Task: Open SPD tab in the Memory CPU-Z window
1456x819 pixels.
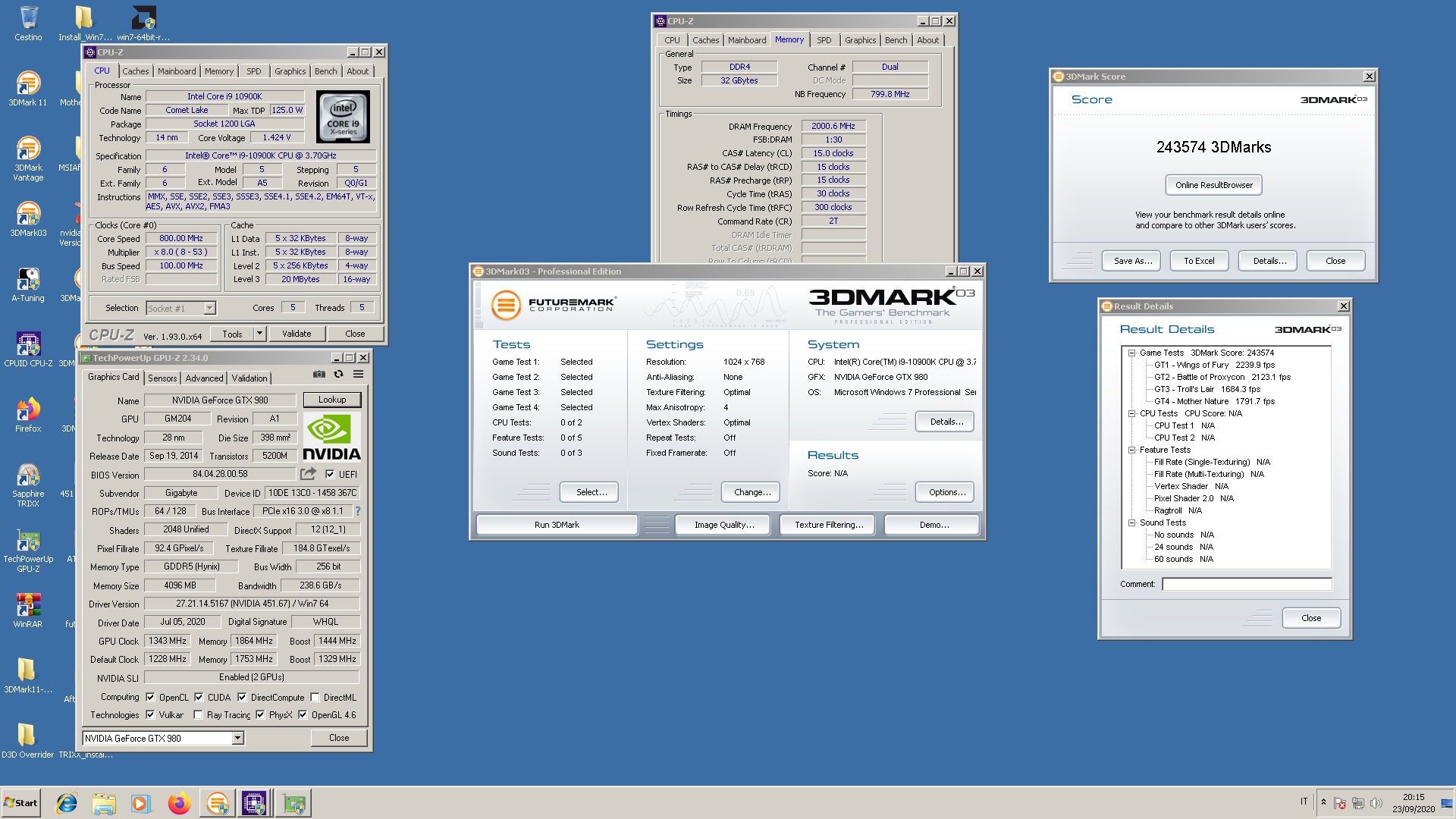Action: (x=824, y=40)
